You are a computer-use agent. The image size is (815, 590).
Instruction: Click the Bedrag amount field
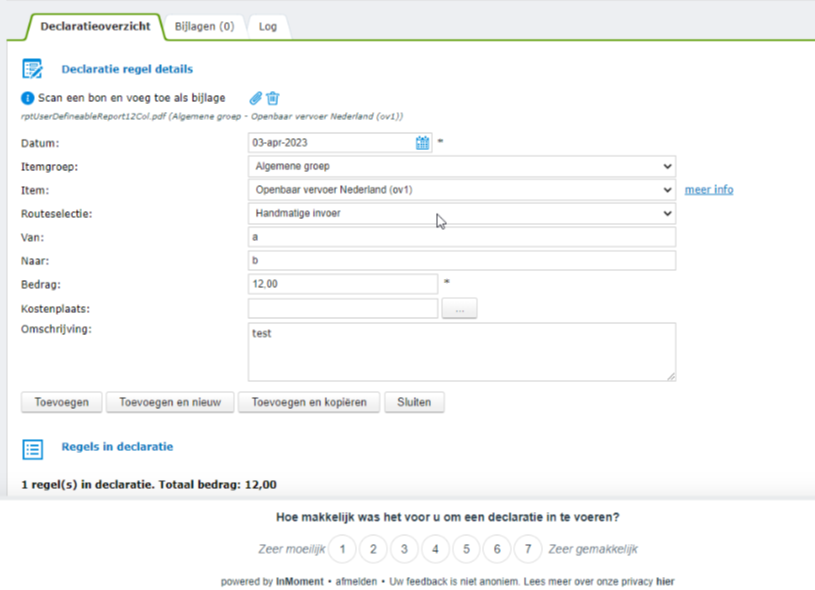[343, 284]
